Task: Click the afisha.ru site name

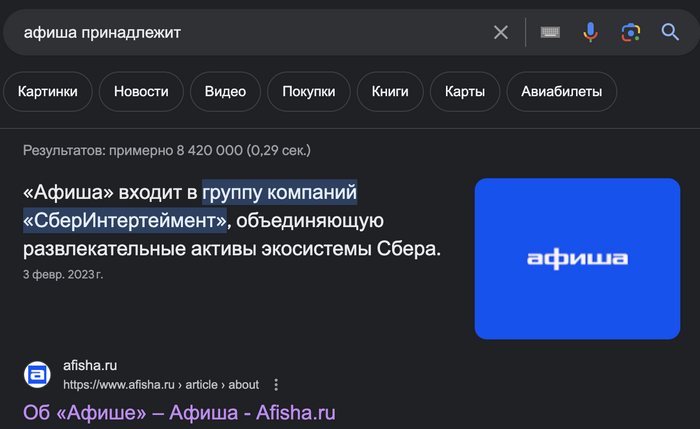Action: pos(90,366)
